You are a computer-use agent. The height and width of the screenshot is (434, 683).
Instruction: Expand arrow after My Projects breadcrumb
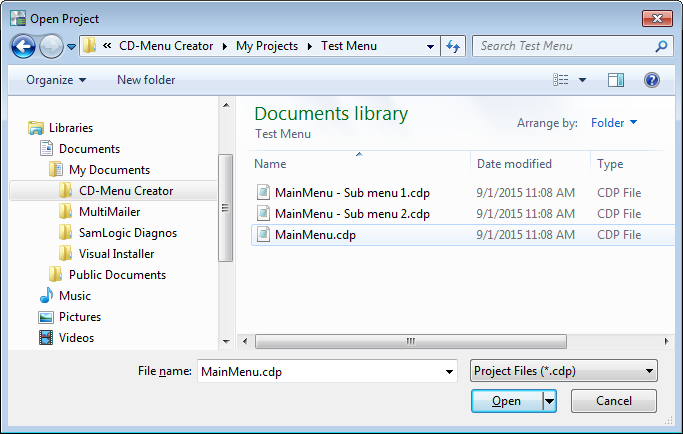point(310,46)
